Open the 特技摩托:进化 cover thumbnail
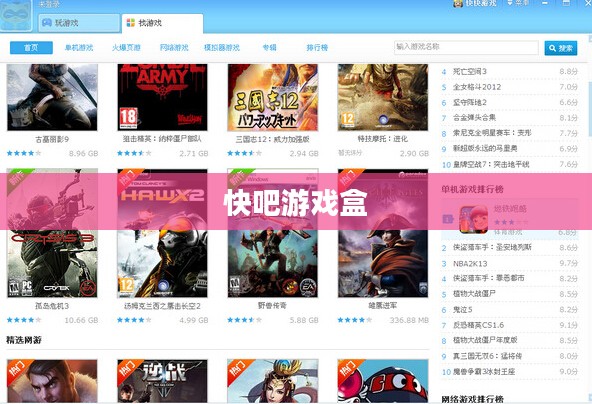592x404 pixels. [383, 97]
